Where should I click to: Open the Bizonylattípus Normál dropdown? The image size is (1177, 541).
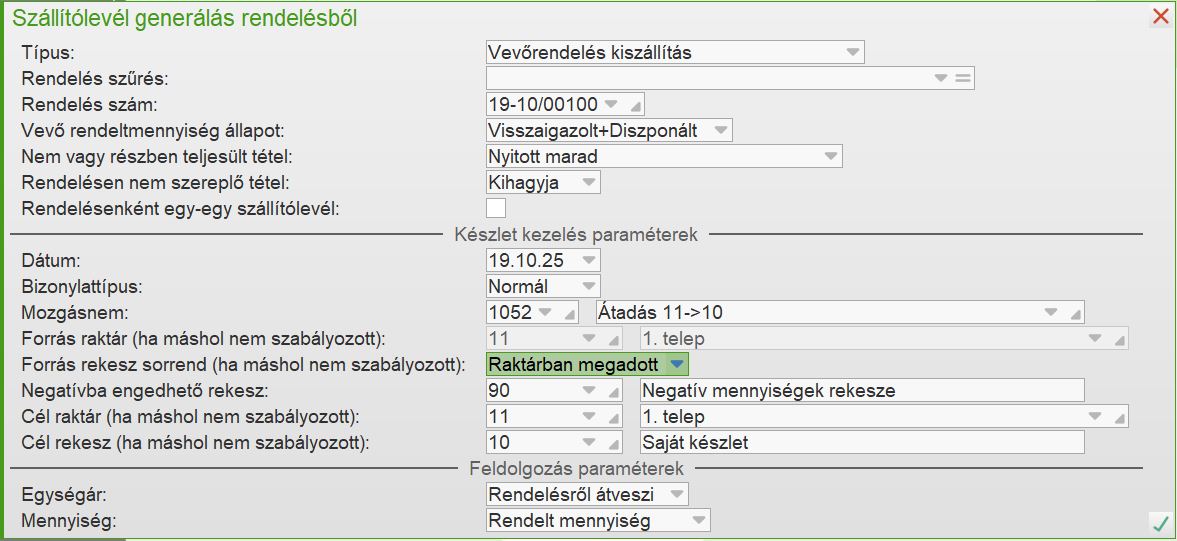pyautogui.click(x=588, y=286)
